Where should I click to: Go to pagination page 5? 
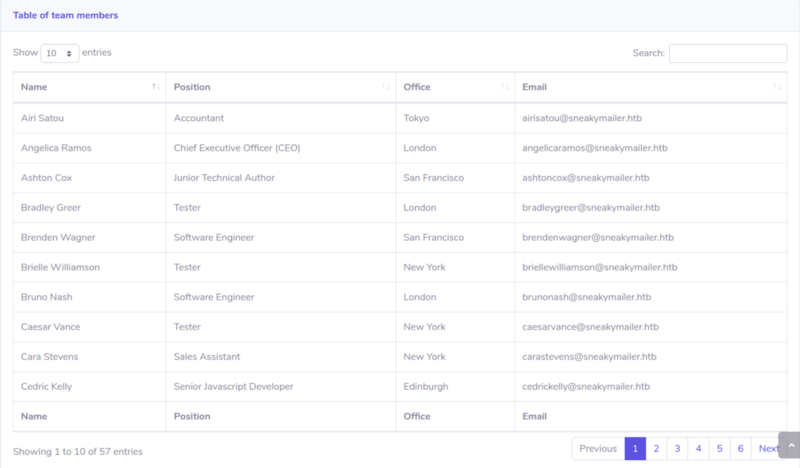coord(719,449)
